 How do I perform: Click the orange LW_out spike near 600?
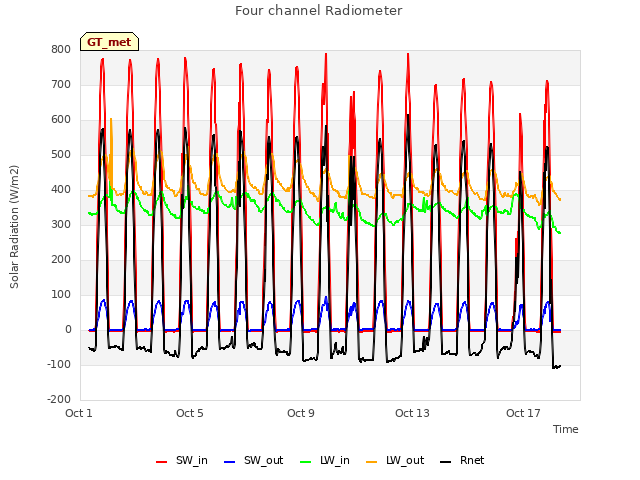coord(111,120)
